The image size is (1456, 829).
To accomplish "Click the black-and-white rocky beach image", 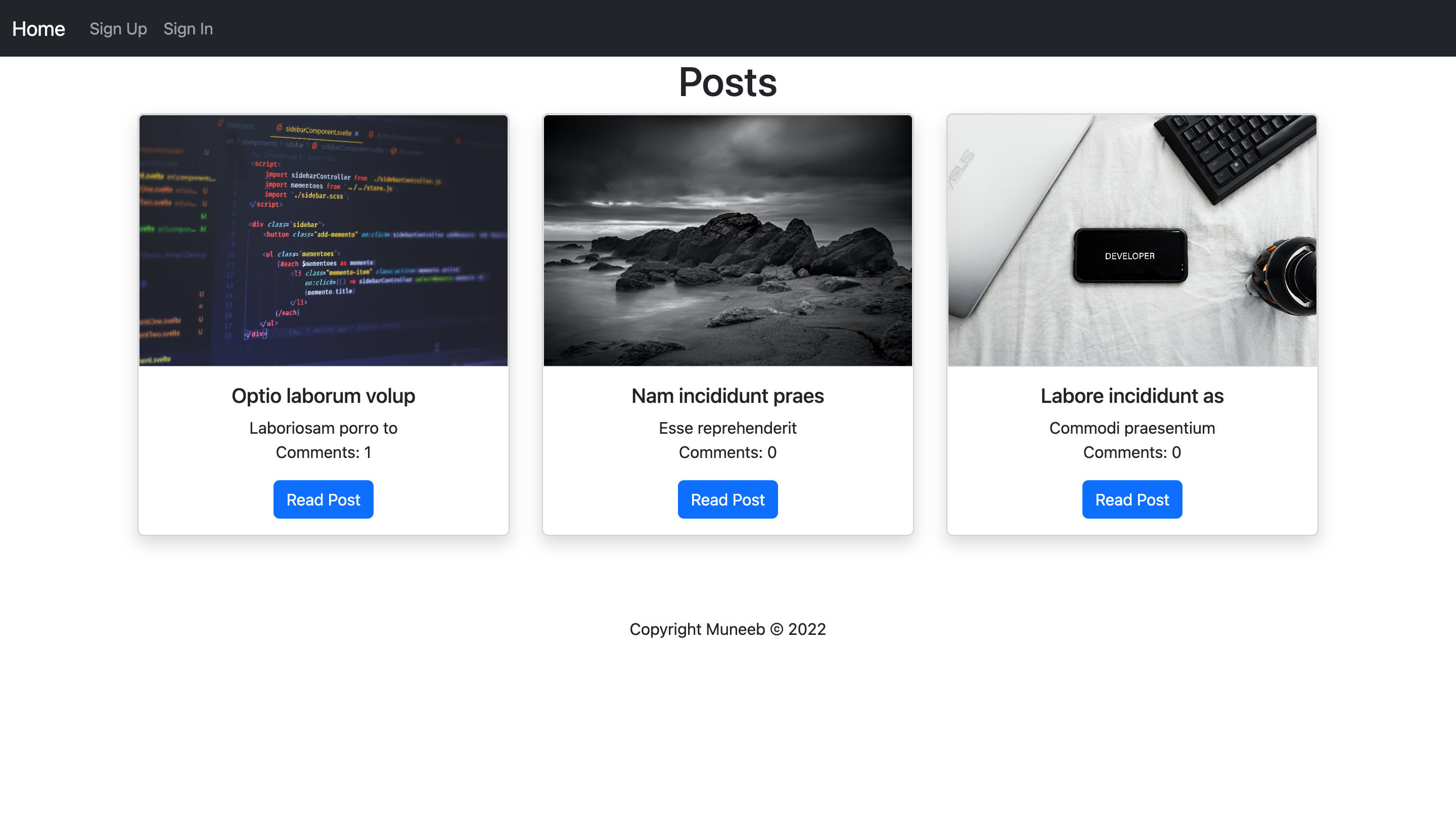I will pyautogui.click(x=727, y=240).
